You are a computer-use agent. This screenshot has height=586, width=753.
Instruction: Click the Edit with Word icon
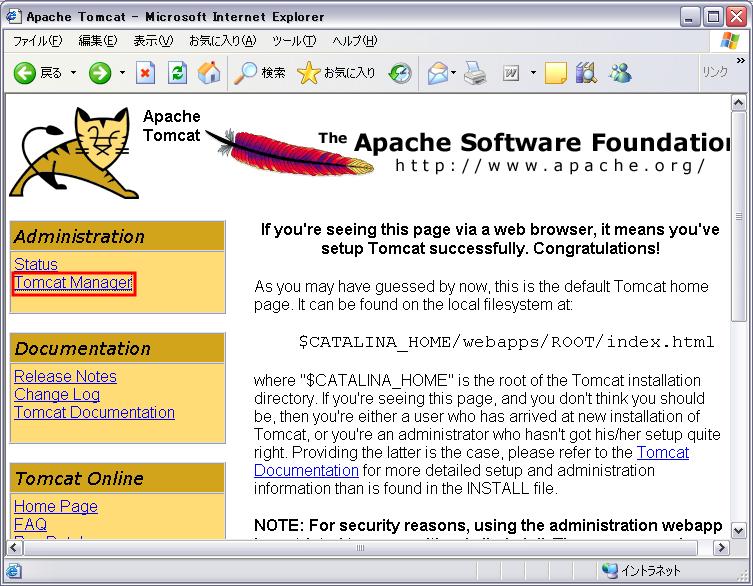pos(511,73)
